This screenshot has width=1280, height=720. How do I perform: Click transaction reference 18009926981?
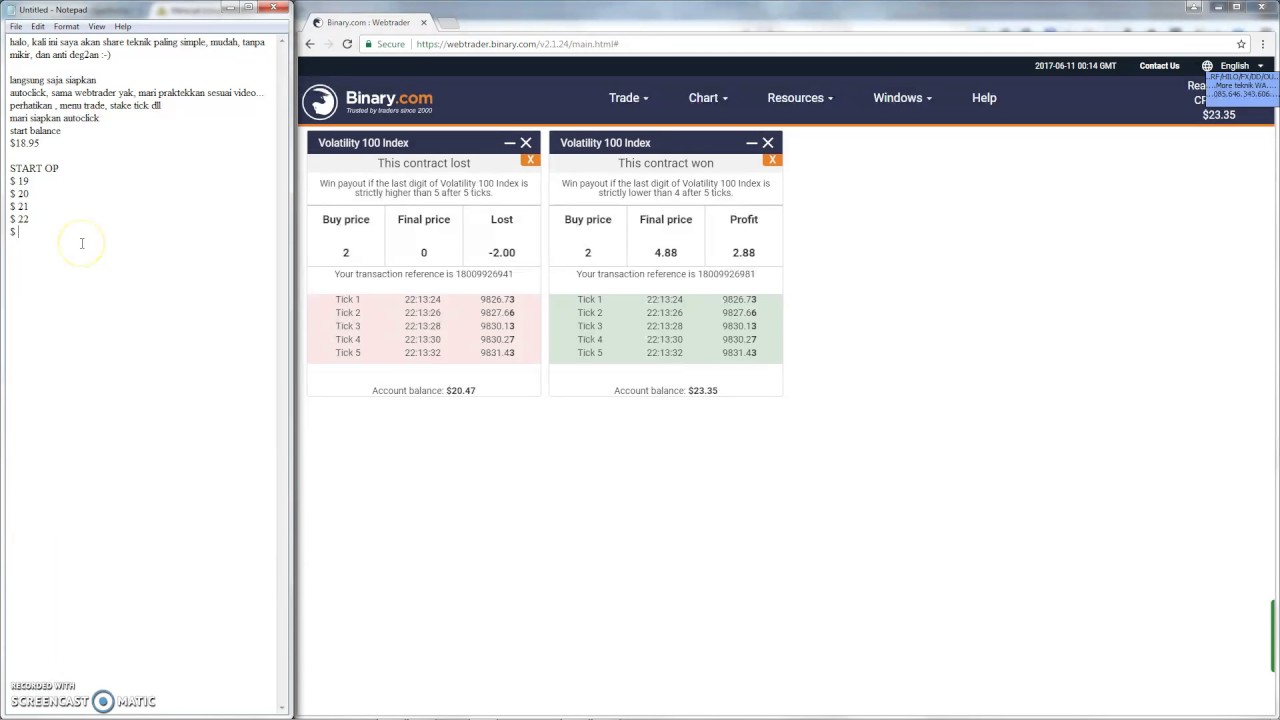pos(726,274)
